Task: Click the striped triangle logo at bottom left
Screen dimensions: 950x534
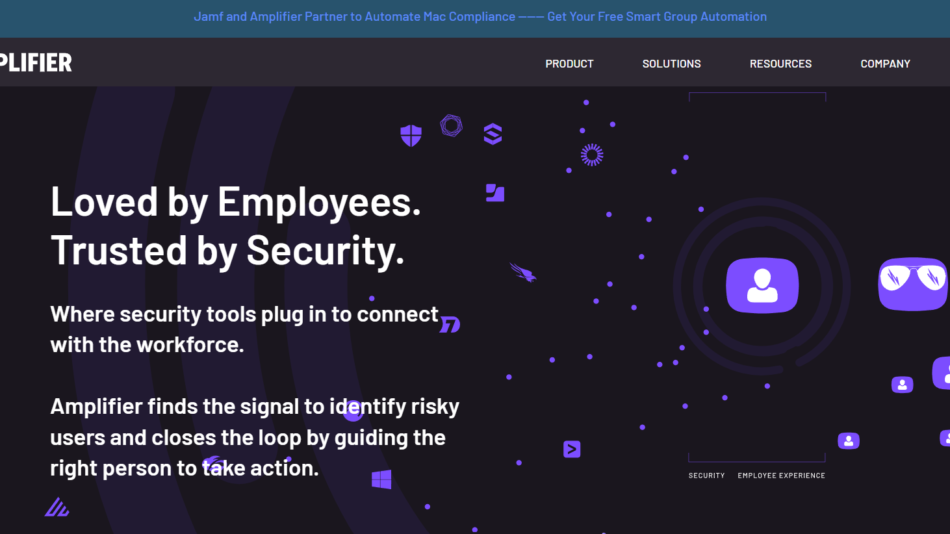Action: point(57,508)
